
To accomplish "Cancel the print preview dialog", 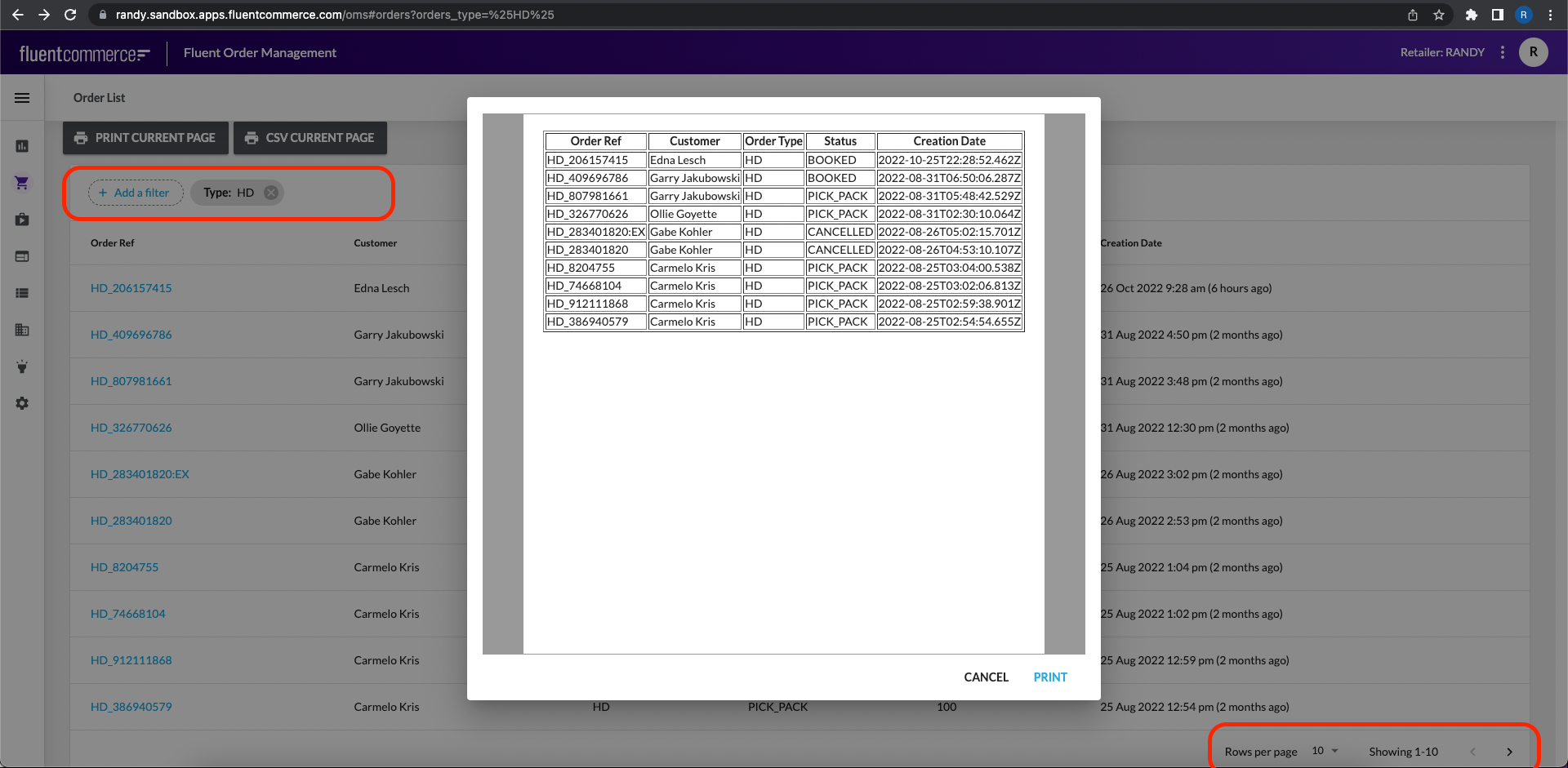I will pyautogui.click(x=986, y=677).
